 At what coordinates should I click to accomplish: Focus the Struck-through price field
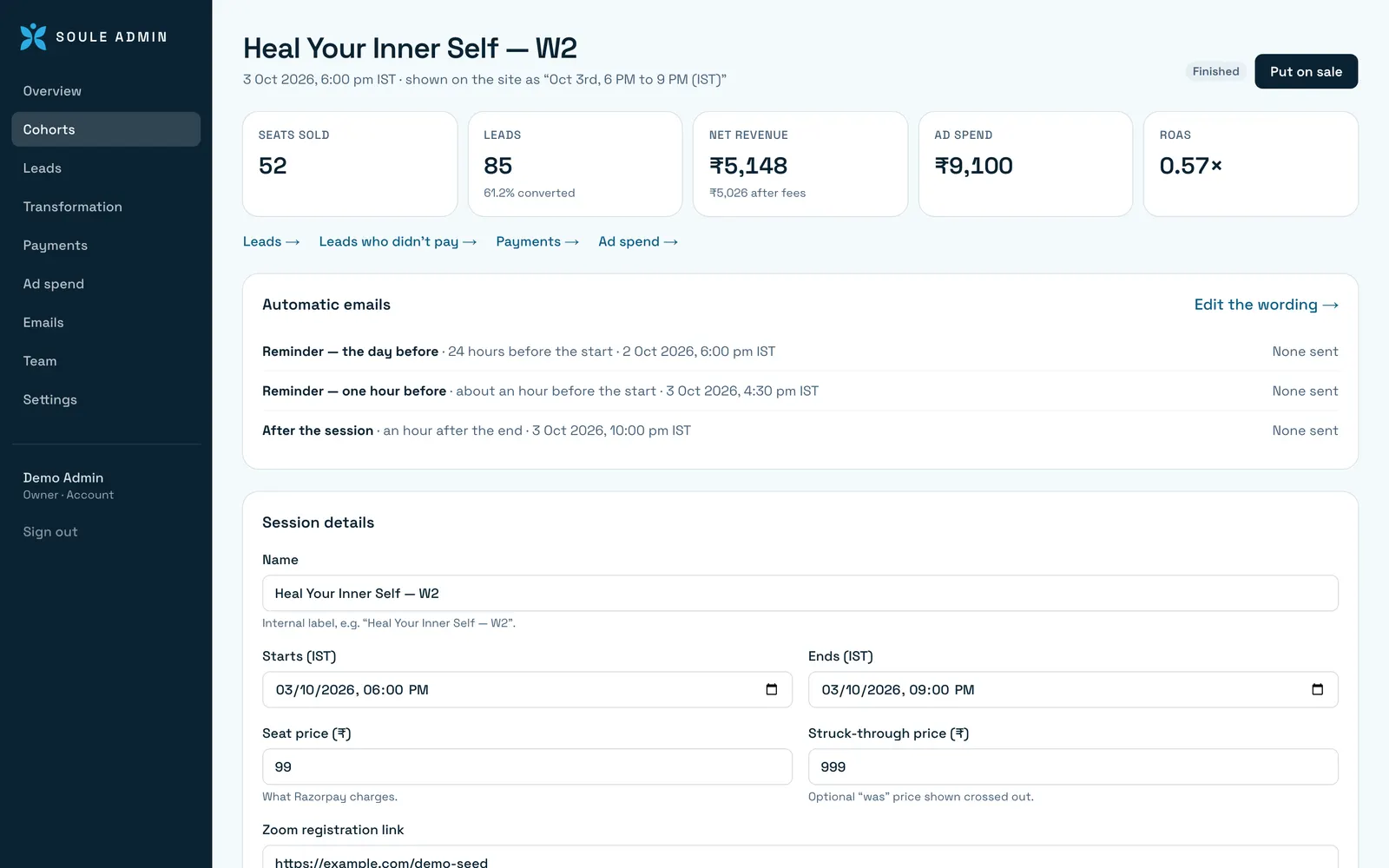coord(1073,766)
